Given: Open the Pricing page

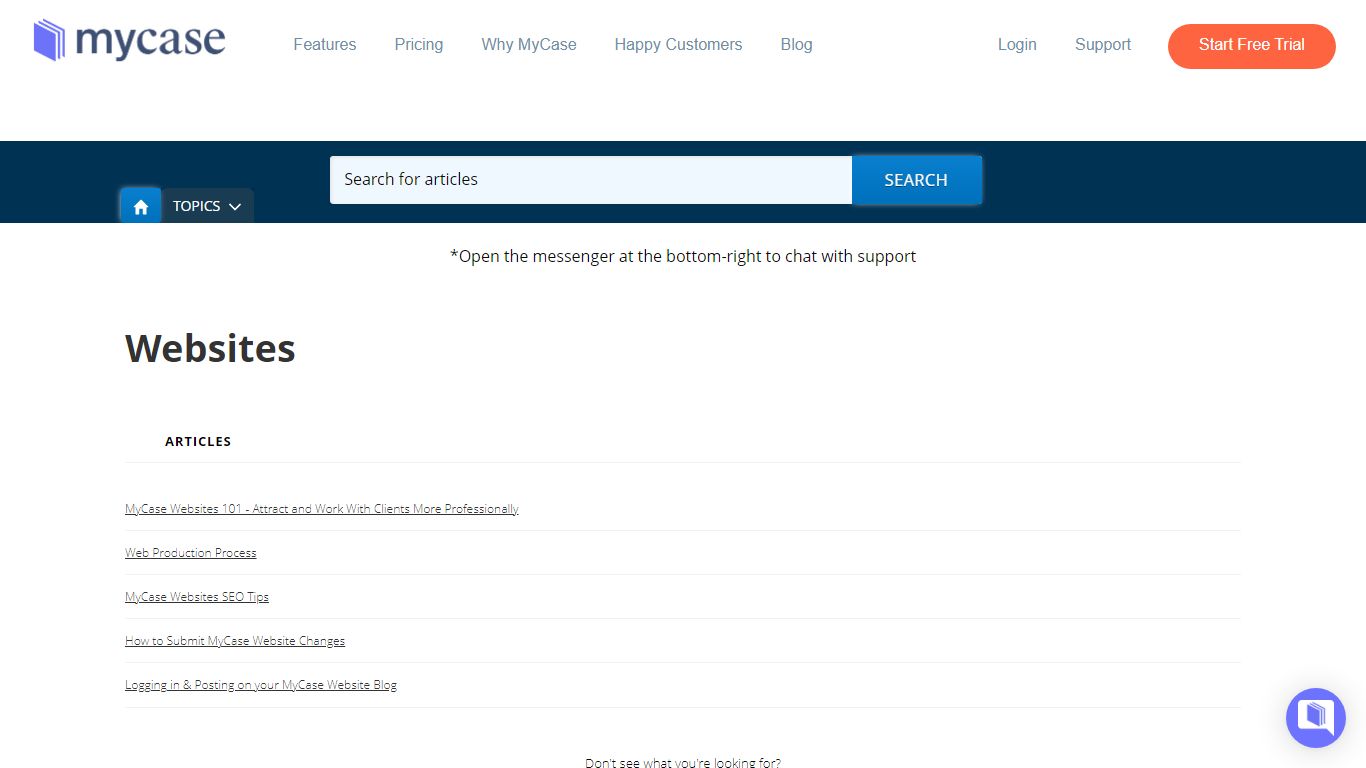Looking at the screenshot, I should pos(419,44).
